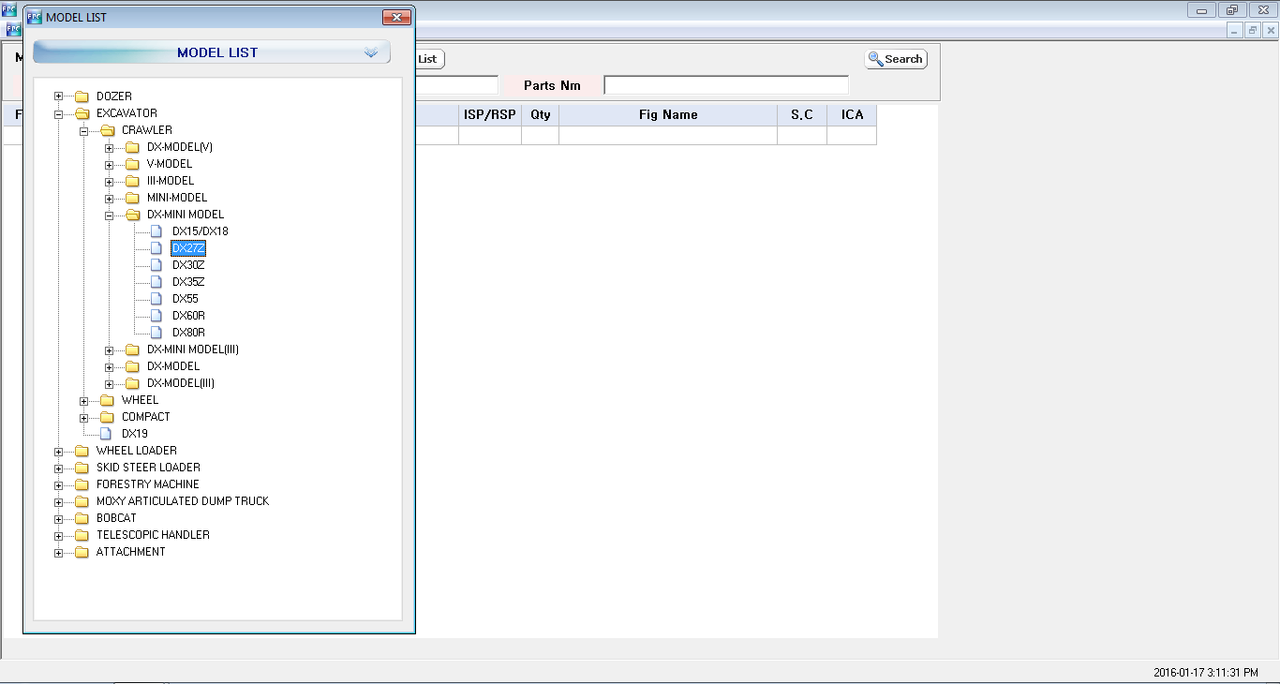Click the Search button
This screenshot has height=684, width=1280.
click(896, 59)
